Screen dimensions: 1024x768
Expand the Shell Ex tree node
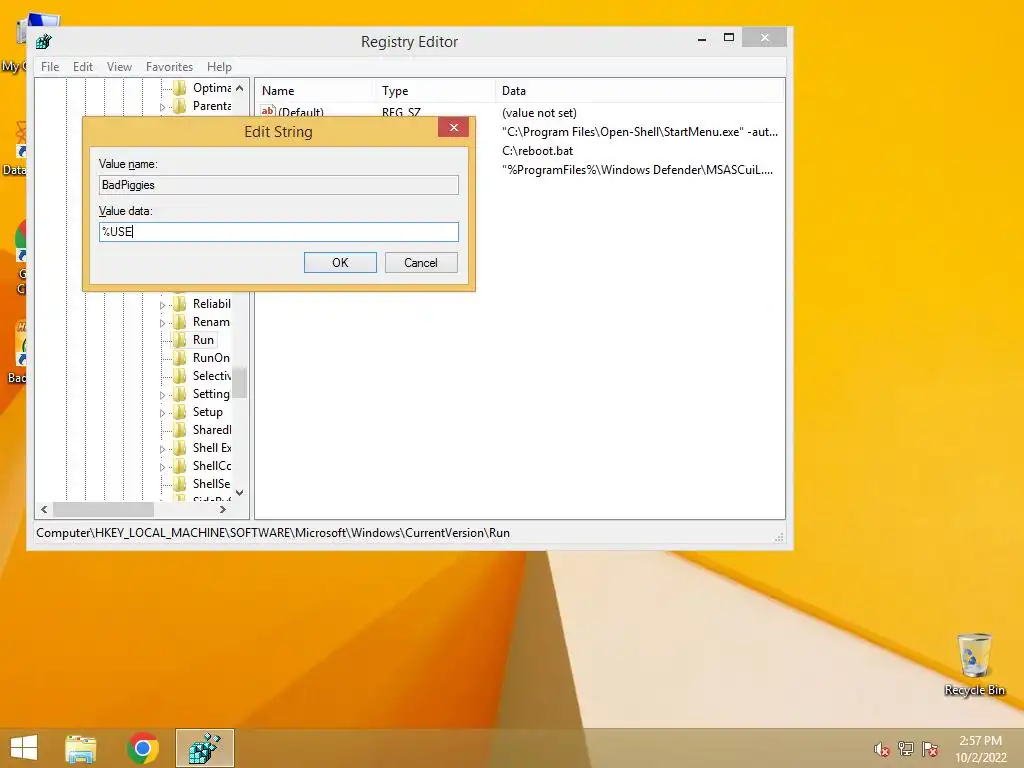(x=163, y=449)
